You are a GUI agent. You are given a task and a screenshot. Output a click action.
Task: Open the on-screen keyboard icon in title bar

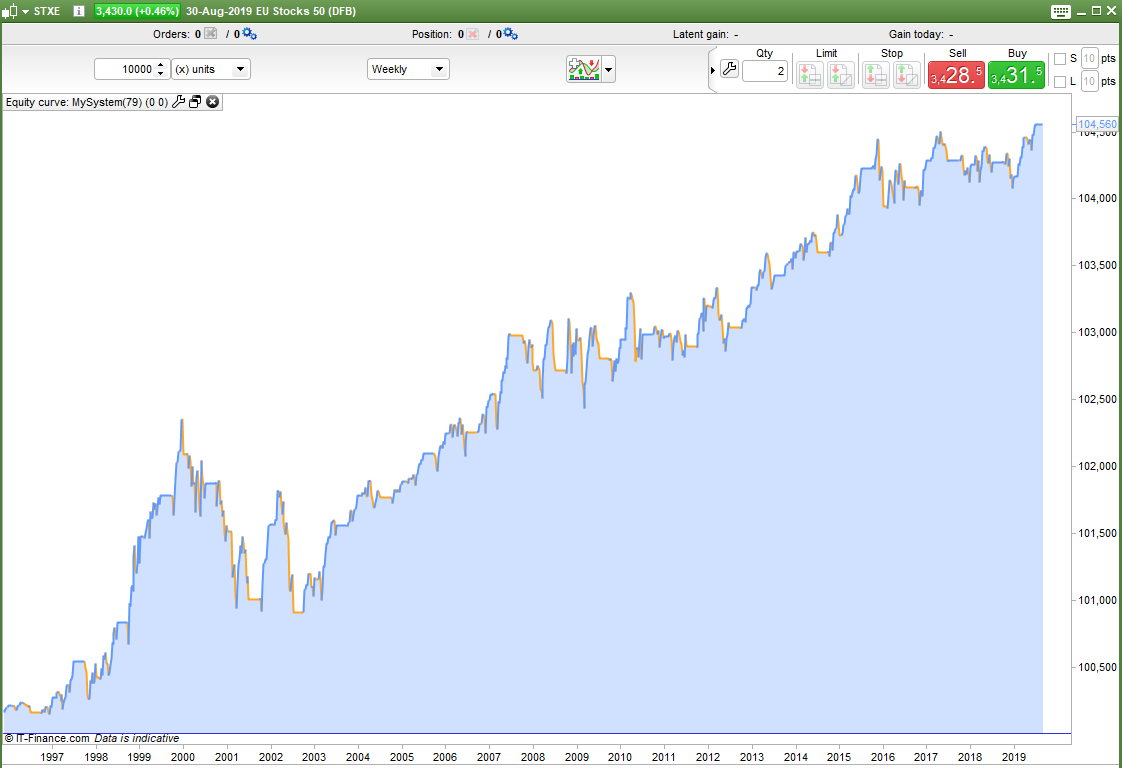1060,11
